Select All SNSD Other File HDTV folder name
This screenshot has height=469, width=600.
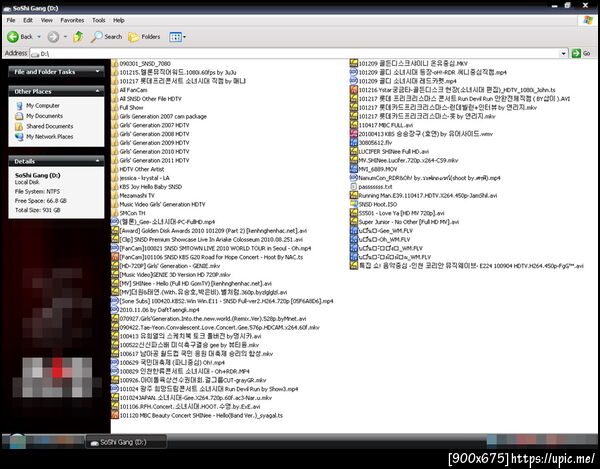click(150, 99)
